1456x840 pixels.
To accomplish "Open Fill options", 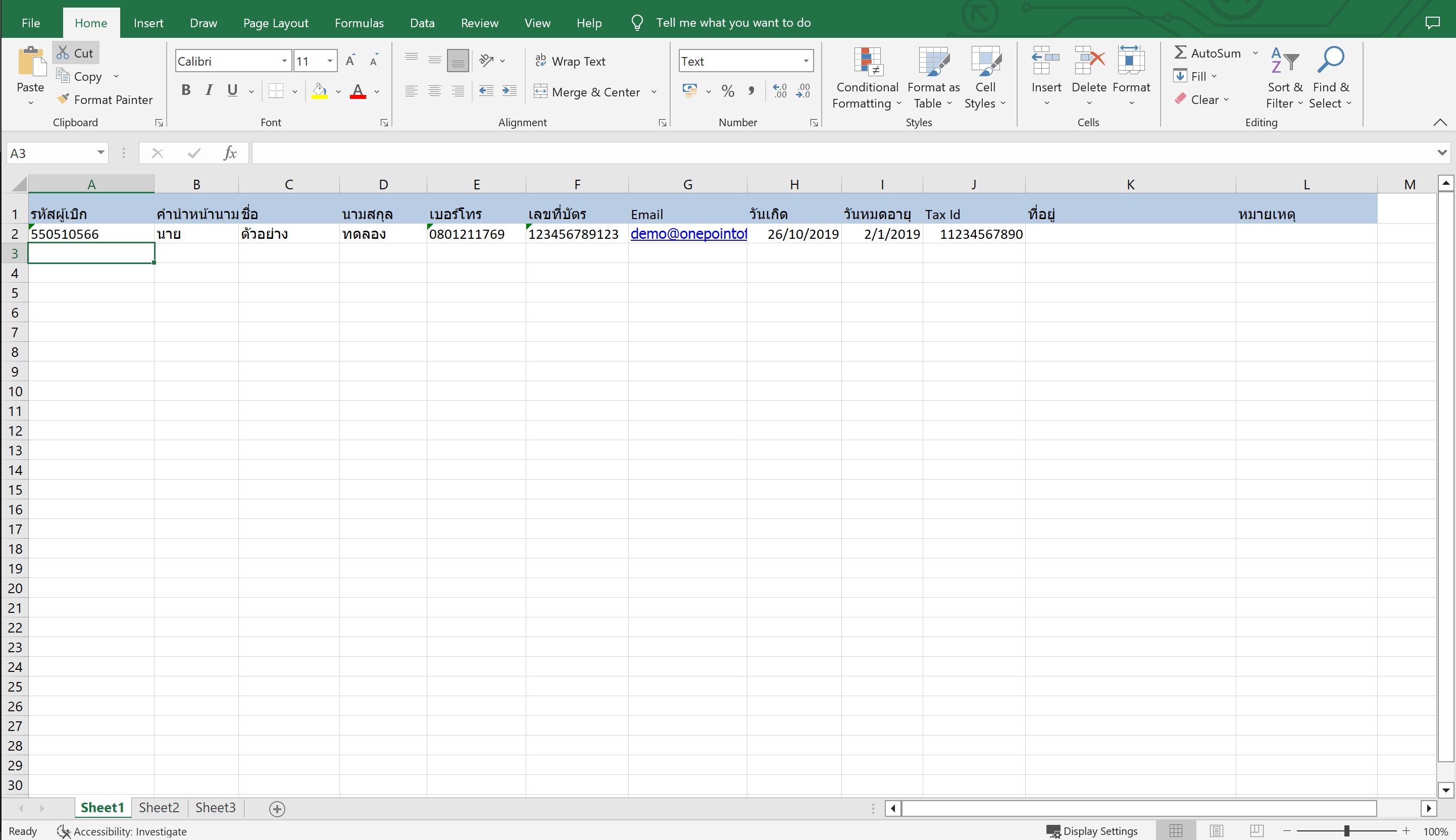I will tap(1194, 76).
